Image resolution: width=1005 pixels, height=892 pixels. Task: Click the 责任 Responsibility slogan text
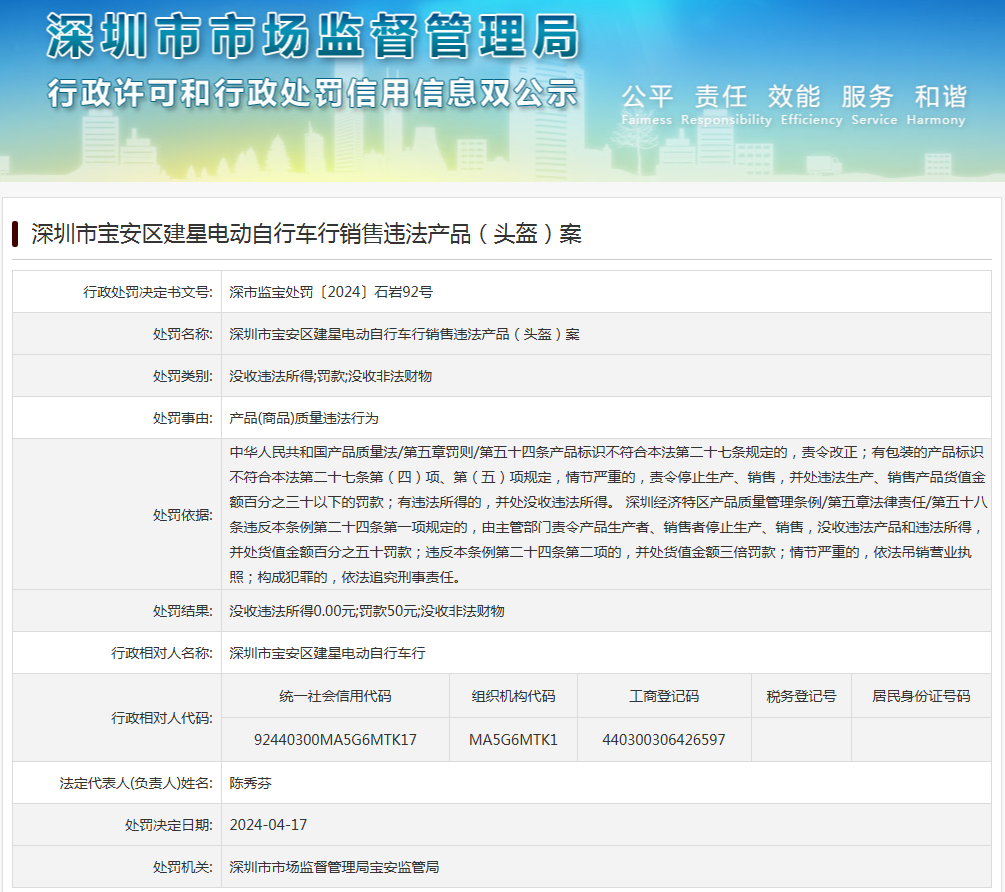[726, 104]
